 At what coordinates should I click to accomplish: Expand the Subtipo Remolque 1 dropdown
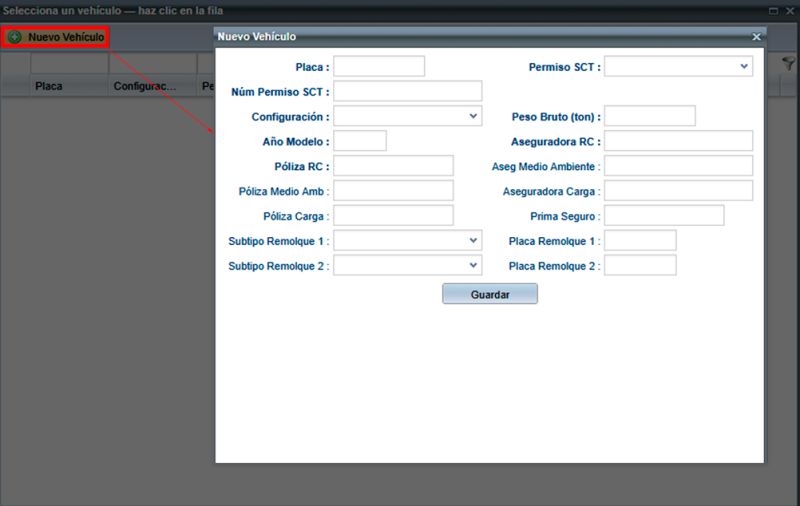pos(473,240)
